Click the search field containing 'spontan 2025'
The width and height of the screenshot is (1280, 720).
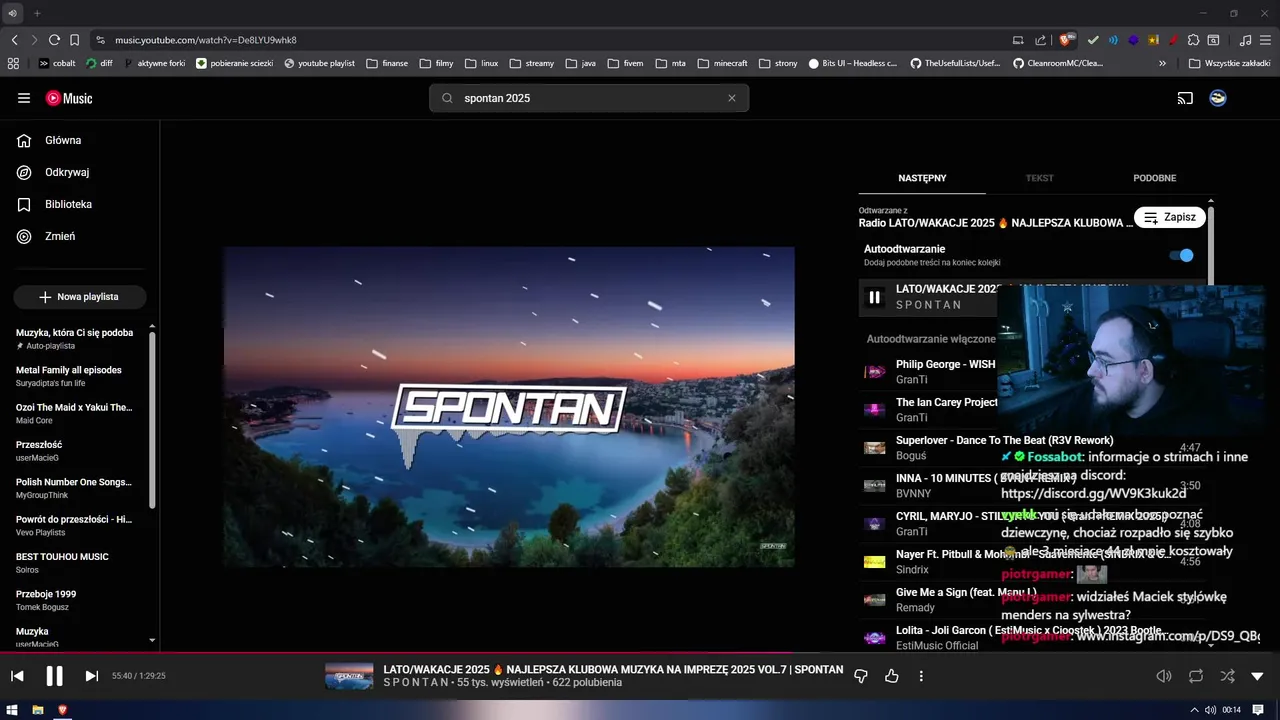pyautogui.click(x=589, y=98)
